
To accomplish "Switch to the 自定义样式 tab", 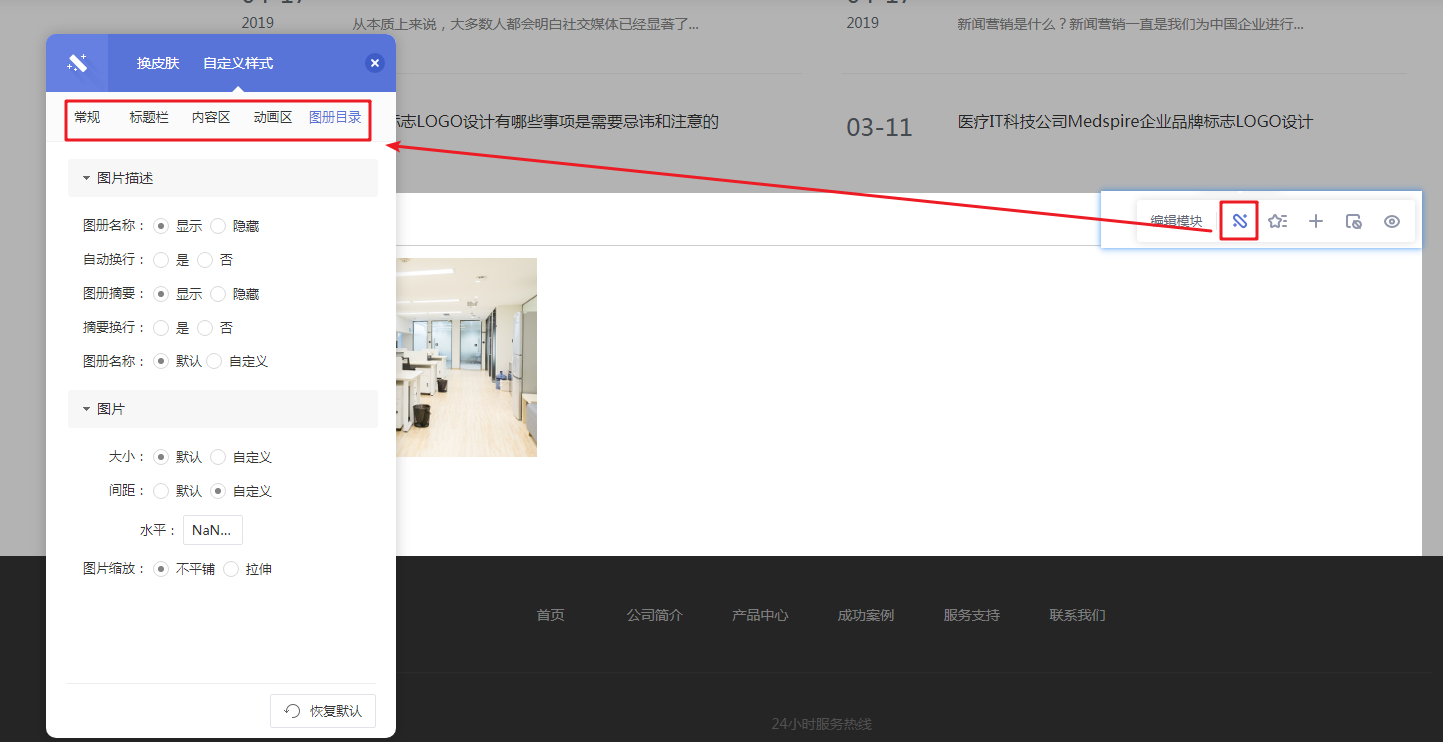I will (x=238, y=63).
